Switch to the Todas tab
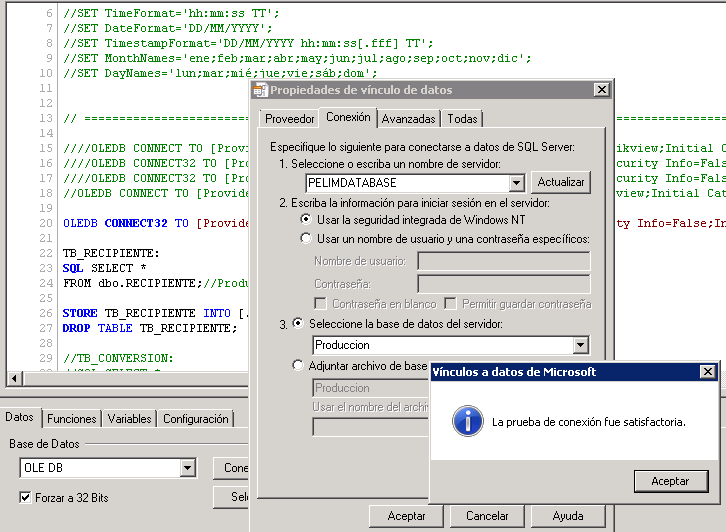 pos(462,119)
